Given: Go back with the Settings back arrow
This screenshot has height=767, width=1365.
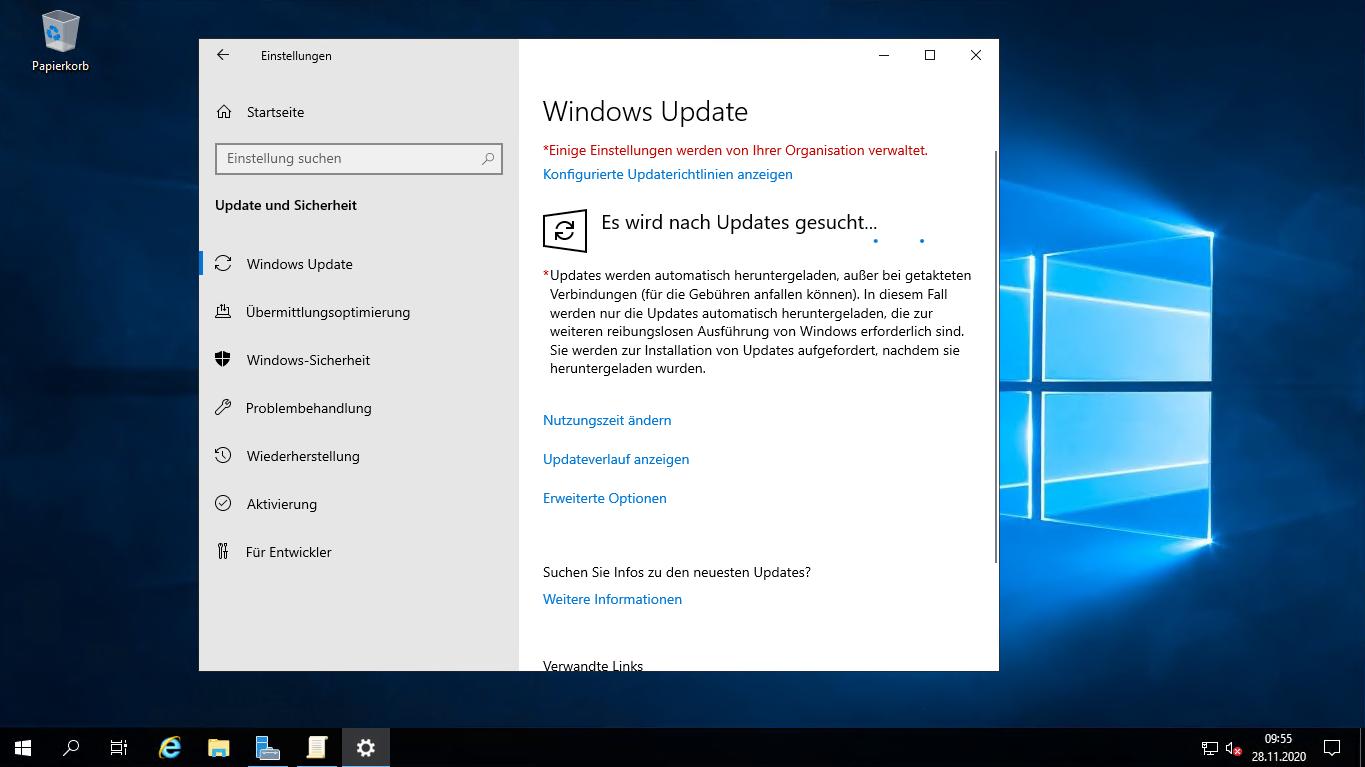Looking at the screenshot, I should coord(223,56).
